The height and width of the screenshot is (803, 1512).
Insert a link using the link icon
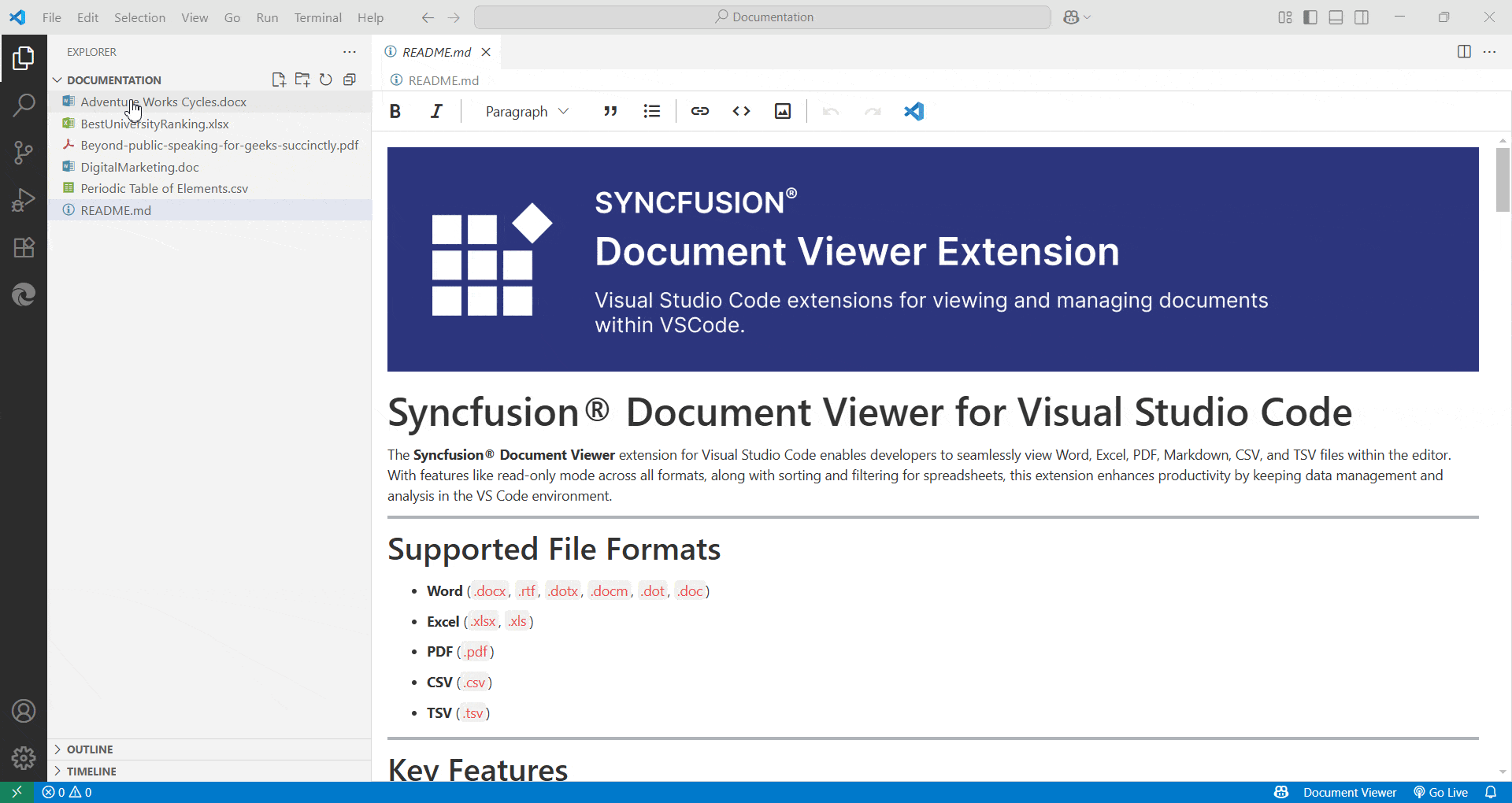click(699, 111)
